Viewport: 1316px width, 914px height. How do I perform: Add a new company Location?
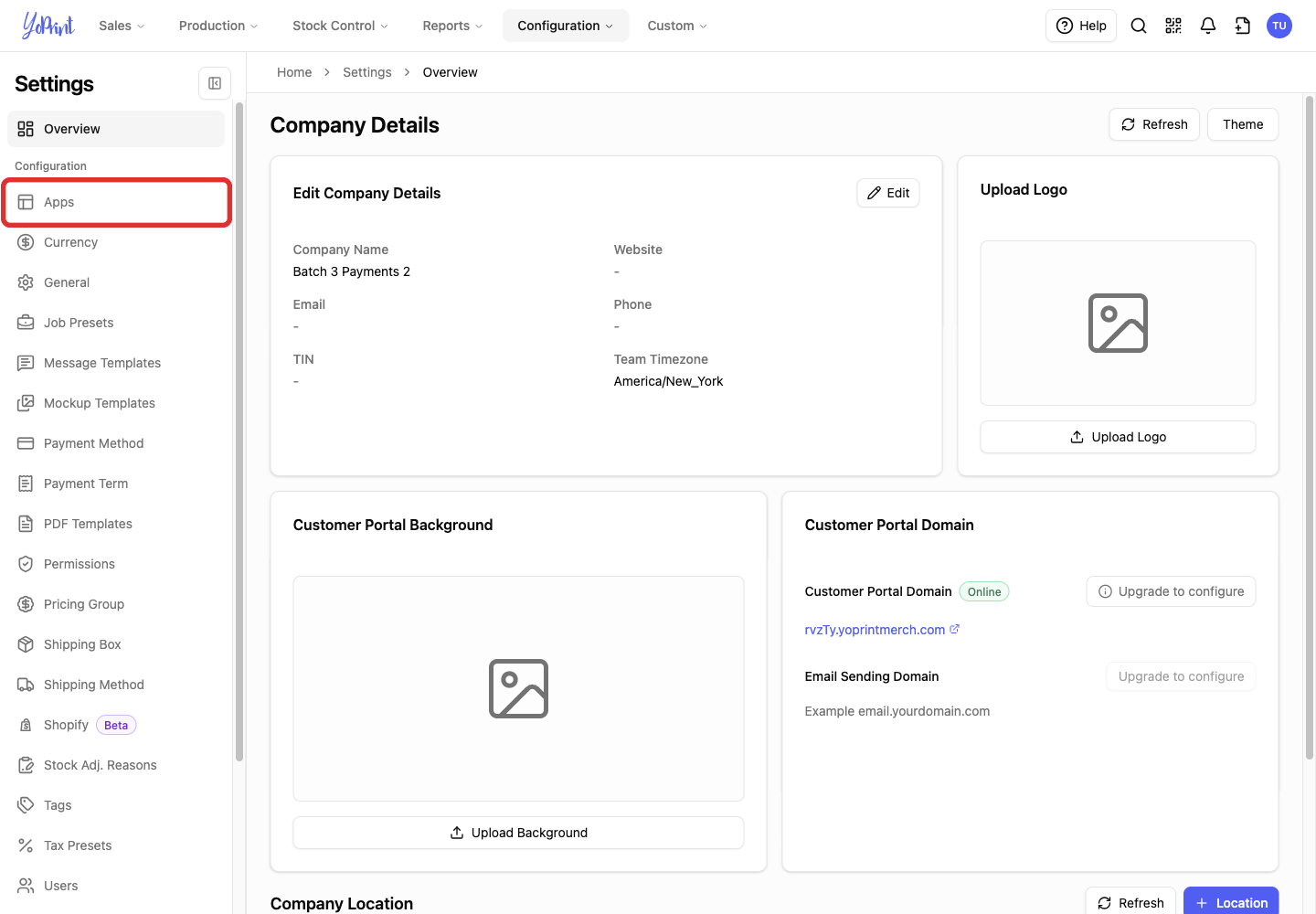pos(1231,902)
